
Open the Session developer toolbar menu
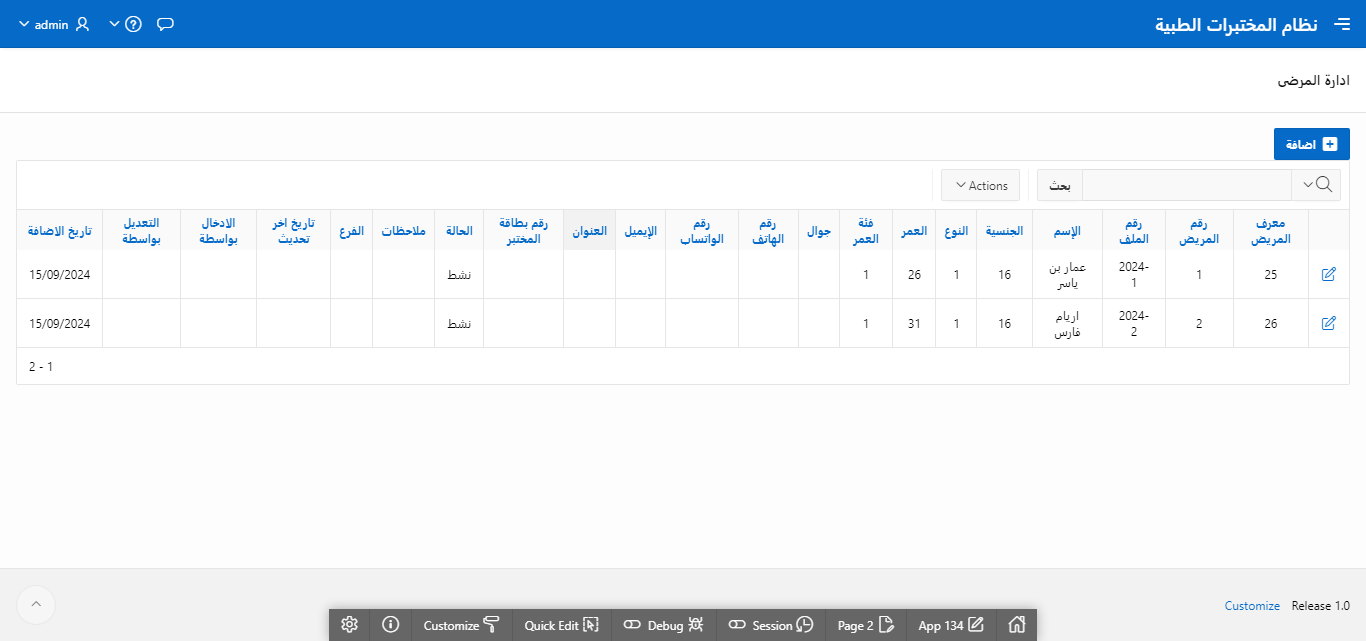click(771, 625)
